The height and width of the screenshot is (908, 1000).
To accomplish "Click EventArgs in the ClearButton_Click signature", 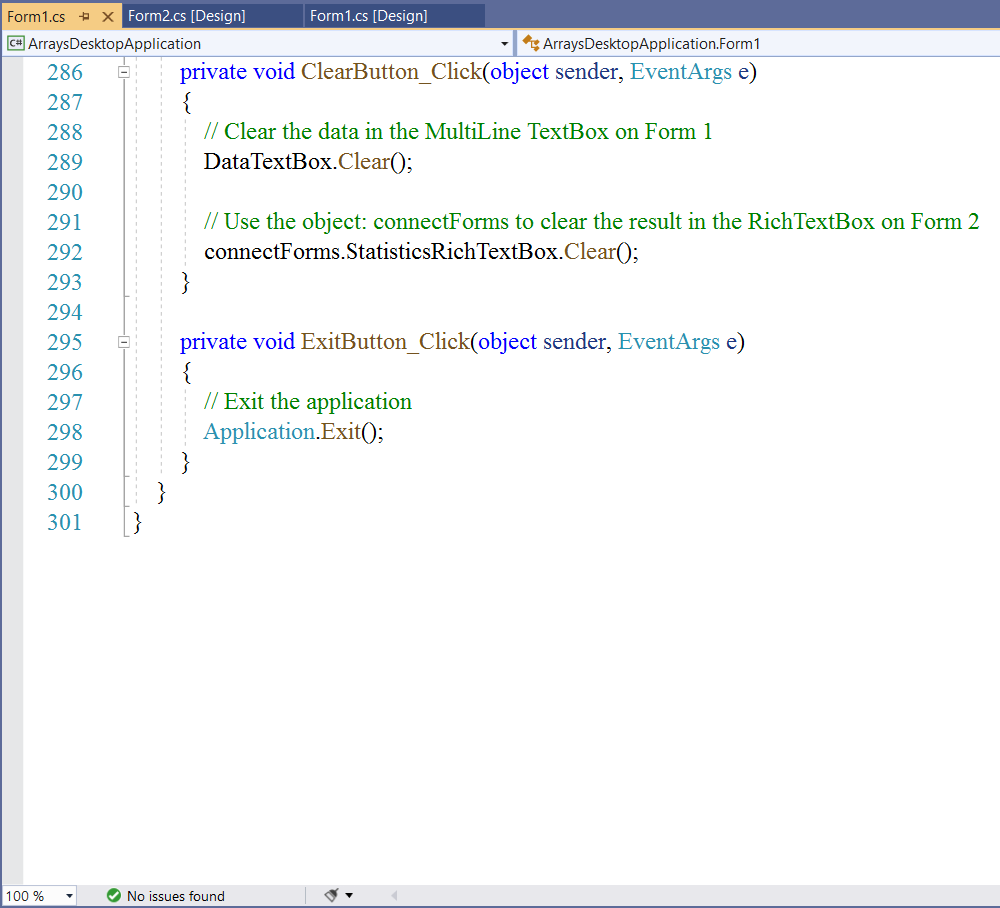I will [680, 71].
